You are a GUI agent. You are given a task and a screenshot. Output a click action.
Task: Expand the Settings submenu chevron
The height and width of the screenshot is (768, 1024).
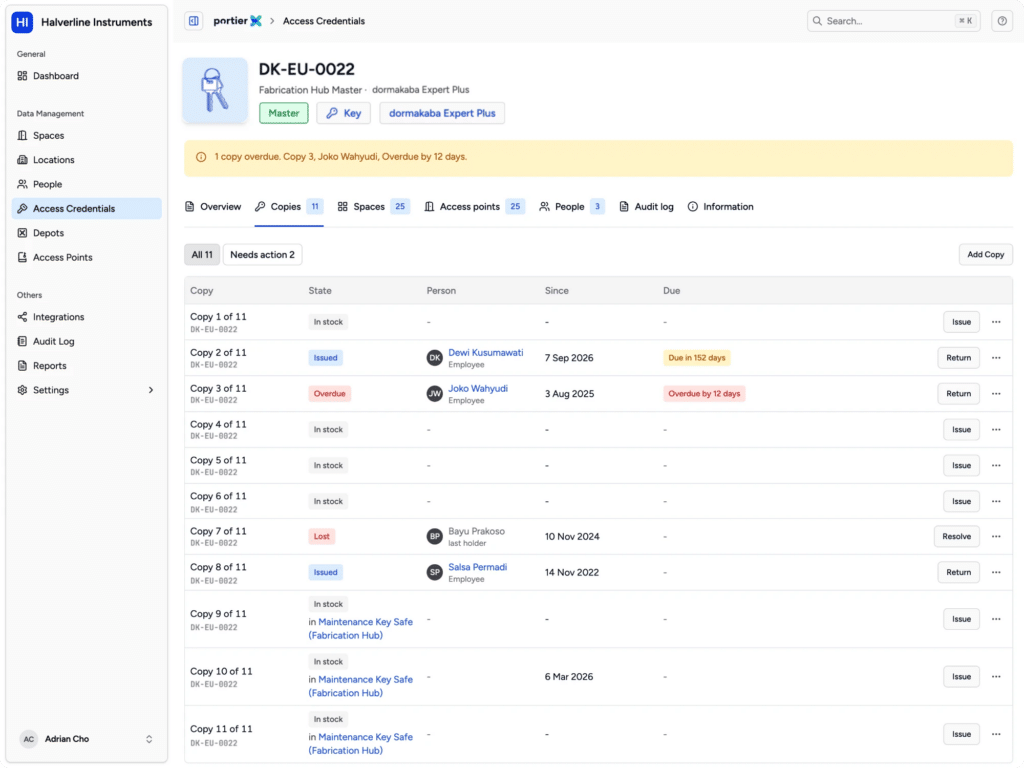[x=151, y=390]
